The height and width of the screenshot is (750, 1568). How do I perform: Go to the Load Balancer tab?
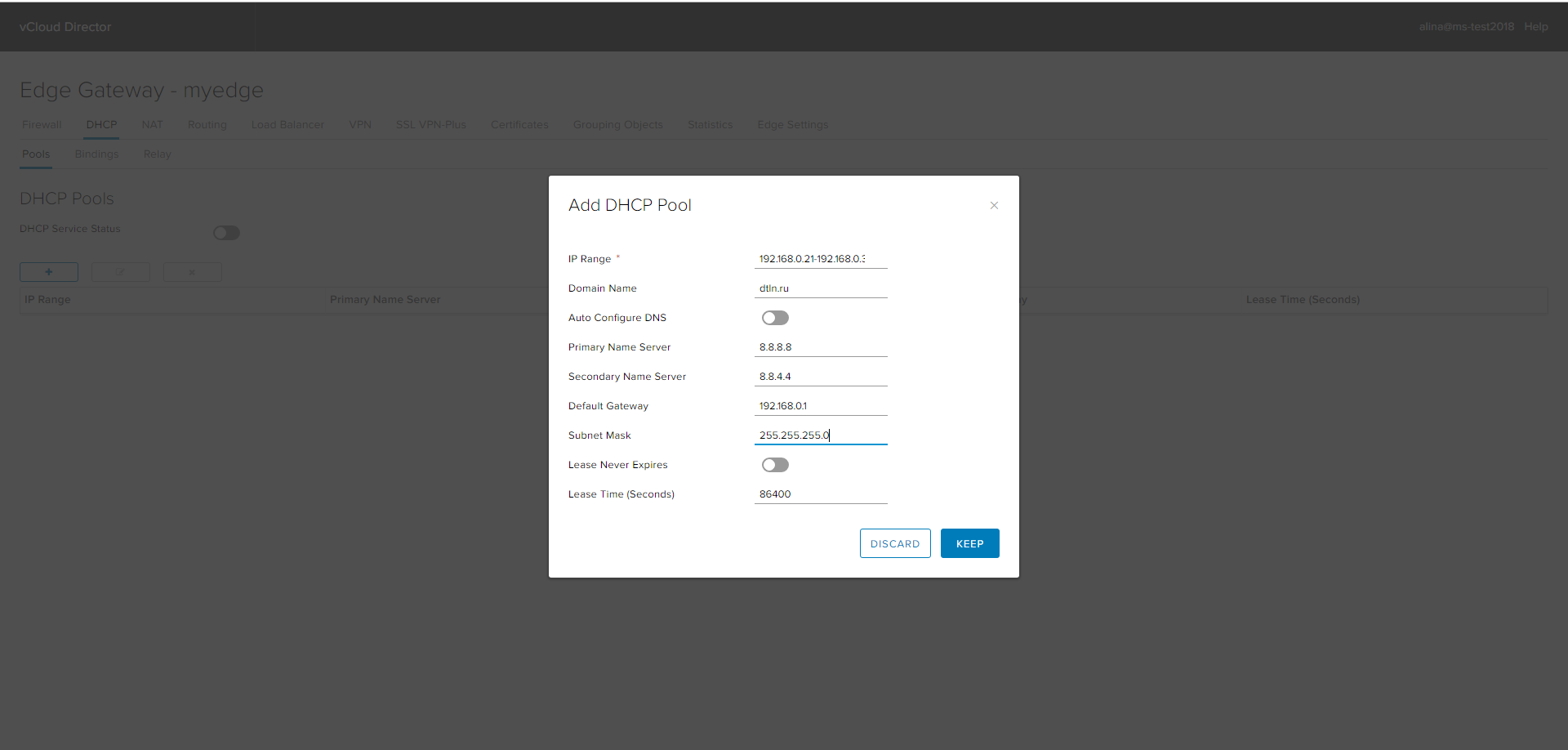[287, 124]
